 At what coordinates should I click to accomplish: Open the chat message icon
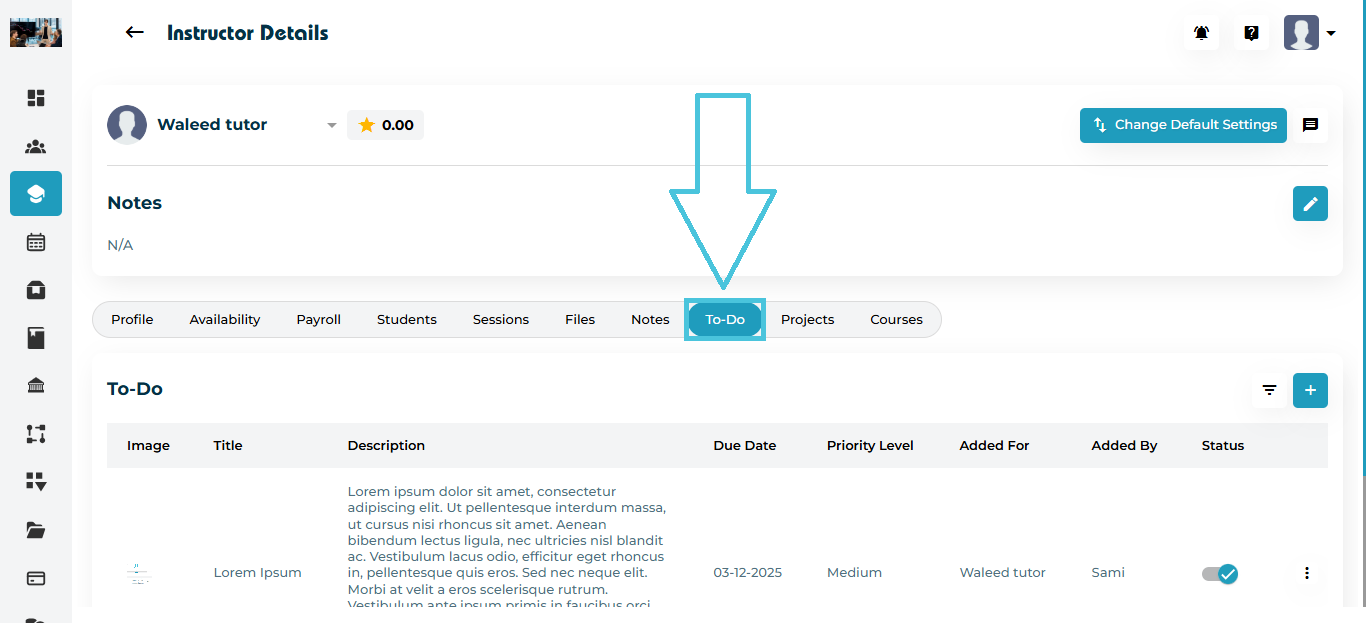tap(1310, 125)
